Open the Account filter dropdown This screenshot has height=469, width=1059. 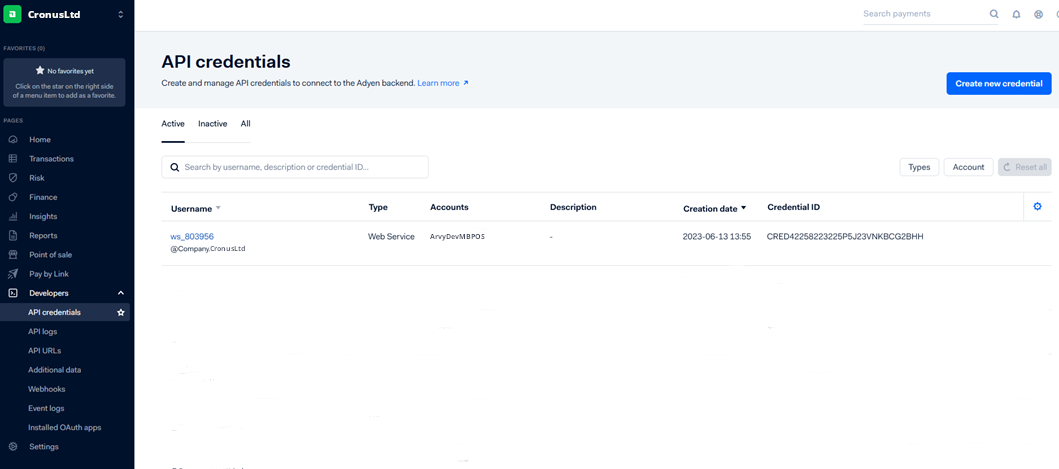pos(967,167)
